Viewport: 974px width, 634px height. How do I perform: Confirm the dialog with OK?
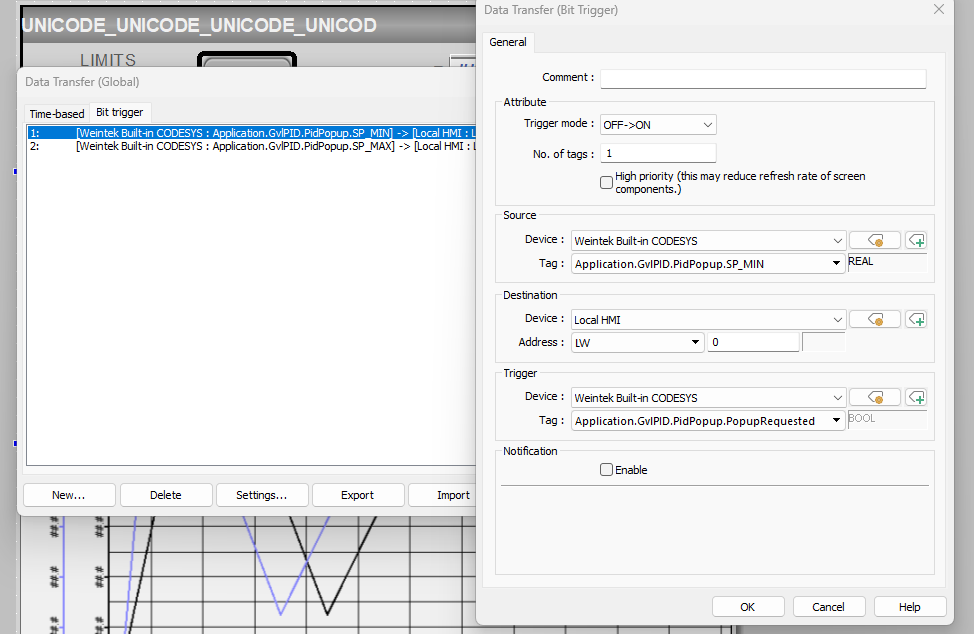(x=748, y=607)
